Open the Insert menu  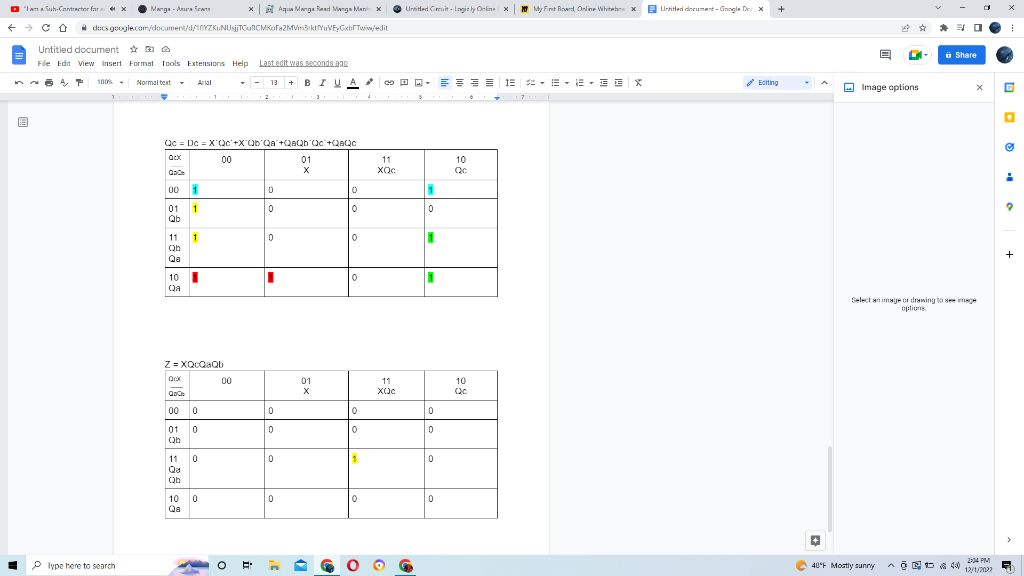click(111, 62)
